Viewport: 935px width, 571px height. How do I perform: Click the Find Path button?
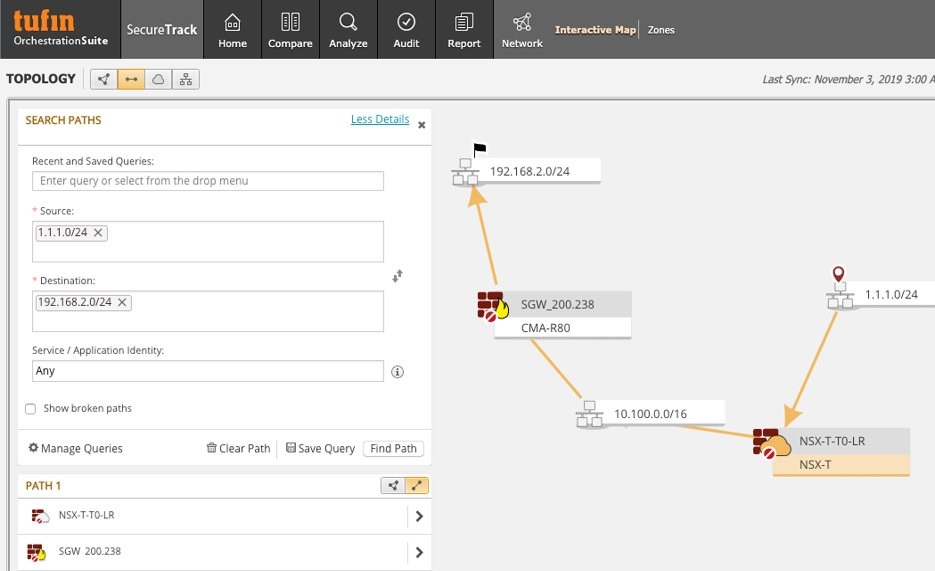(393, 449)
